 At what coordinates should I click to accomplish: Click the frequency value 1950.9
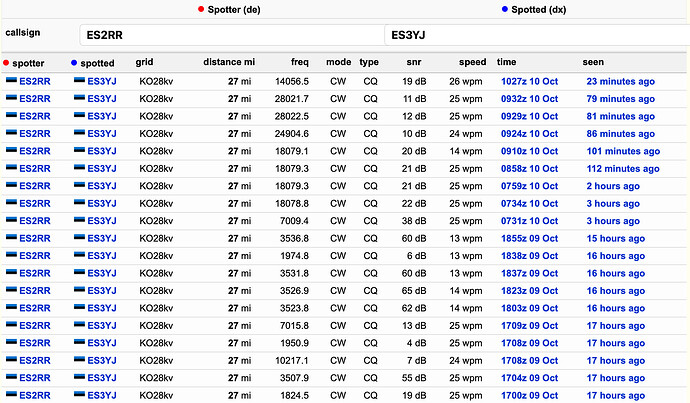coord(294,343)
